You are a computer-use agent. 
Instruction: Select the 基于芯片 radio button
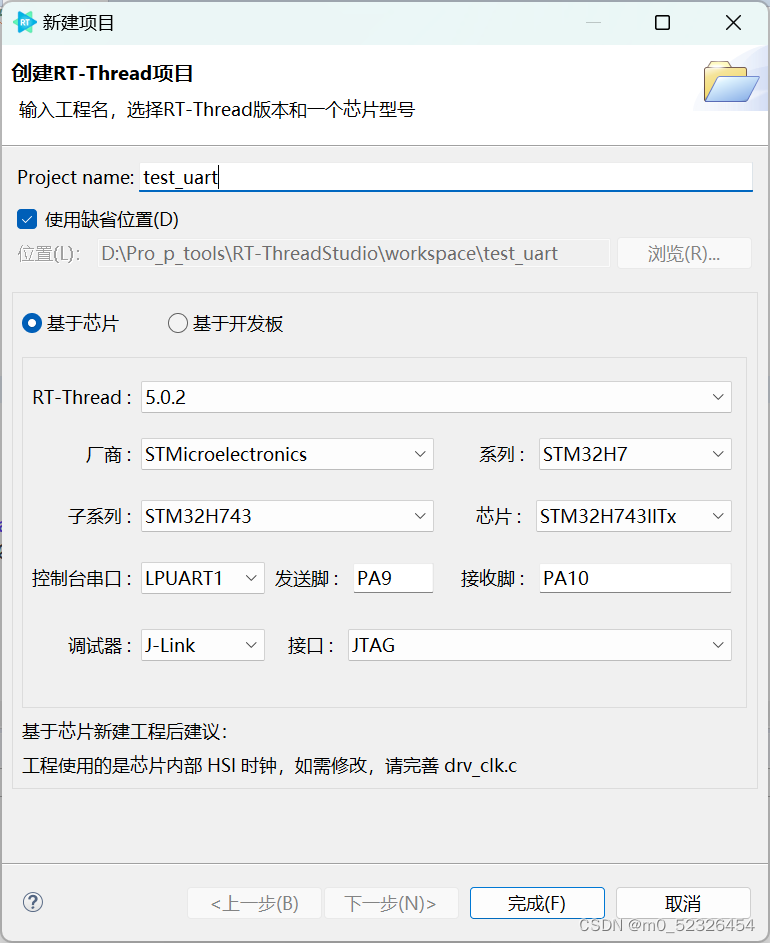(32, 324)
